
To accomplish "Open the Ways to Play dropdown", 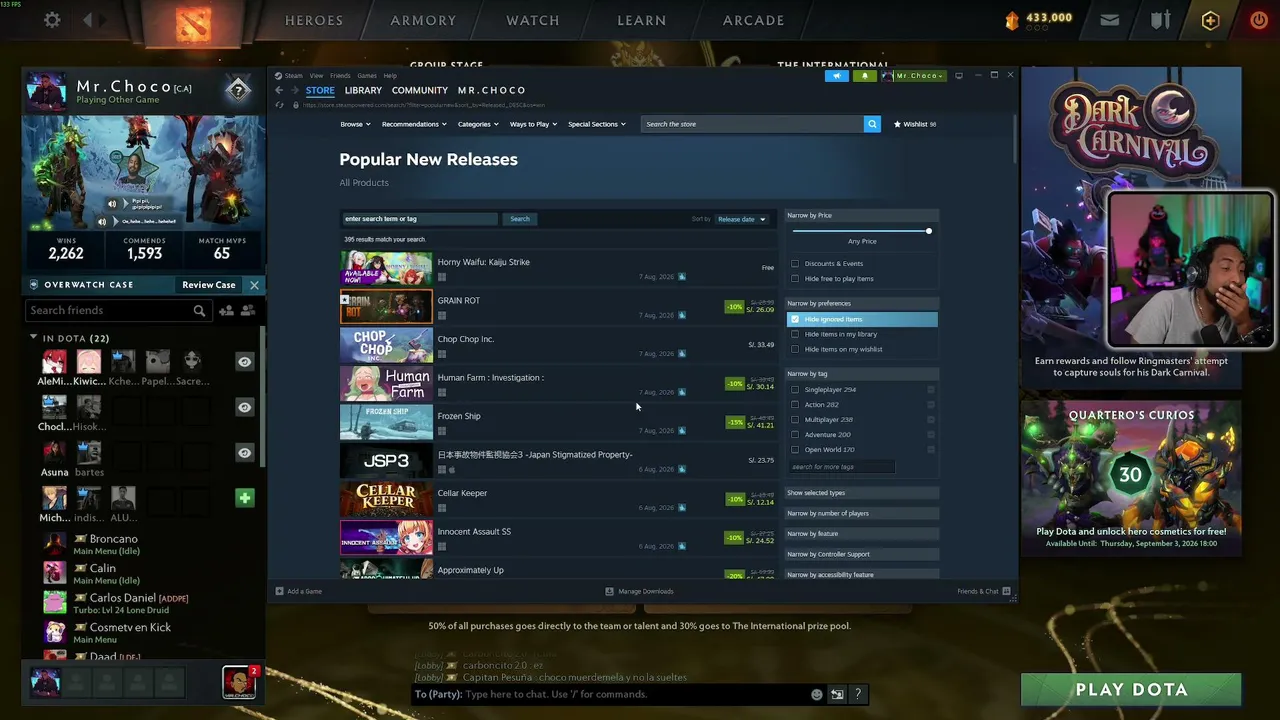I will coord(533,124).
